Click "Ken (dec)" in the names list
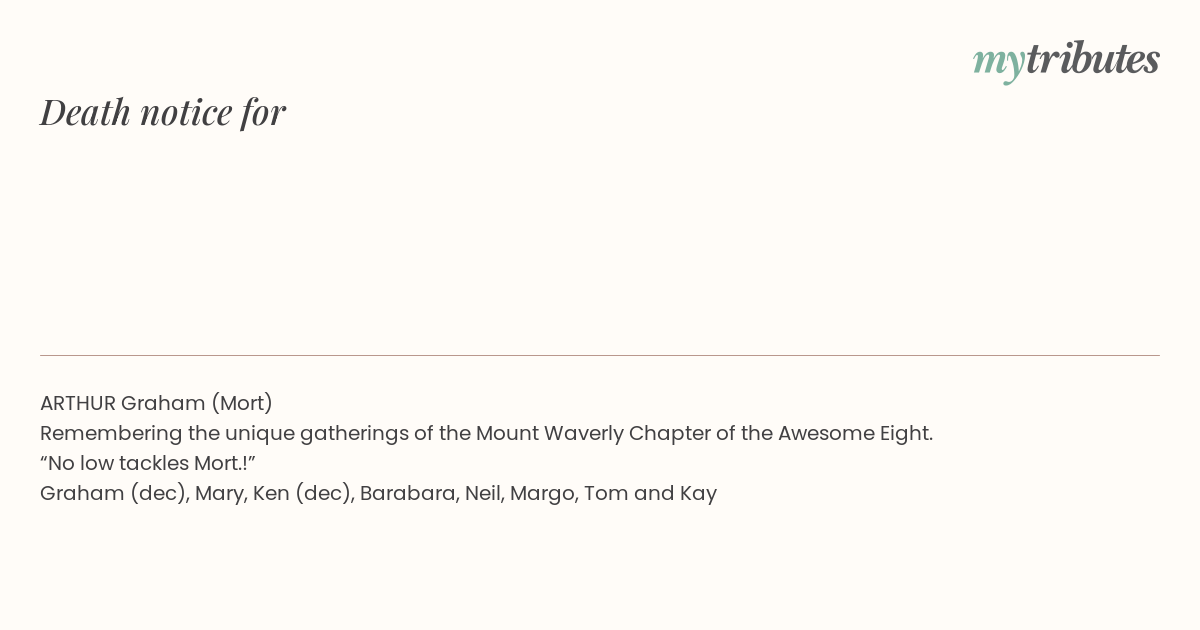The height and width of the screenshot is (630, 1200). (302, 493)
